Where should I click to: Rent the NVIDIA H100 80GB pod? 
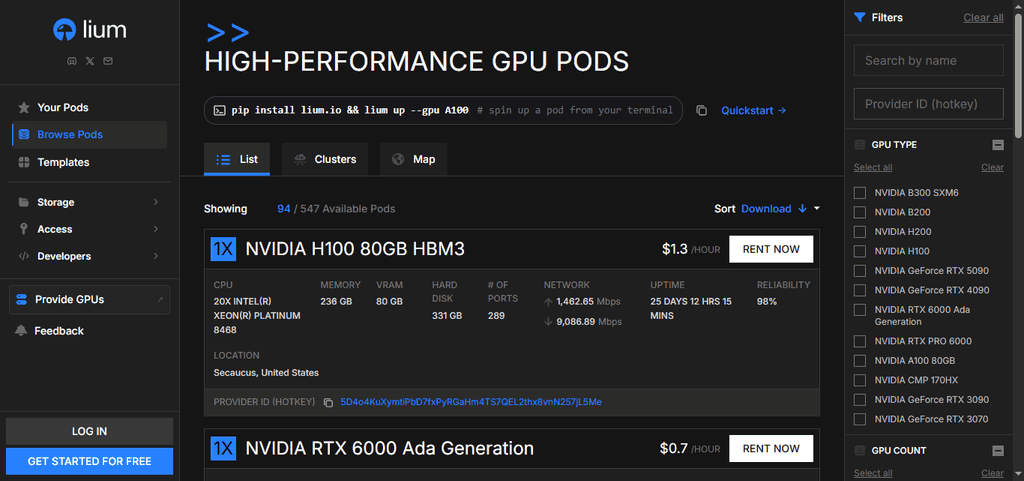click(x=771, y=249)
